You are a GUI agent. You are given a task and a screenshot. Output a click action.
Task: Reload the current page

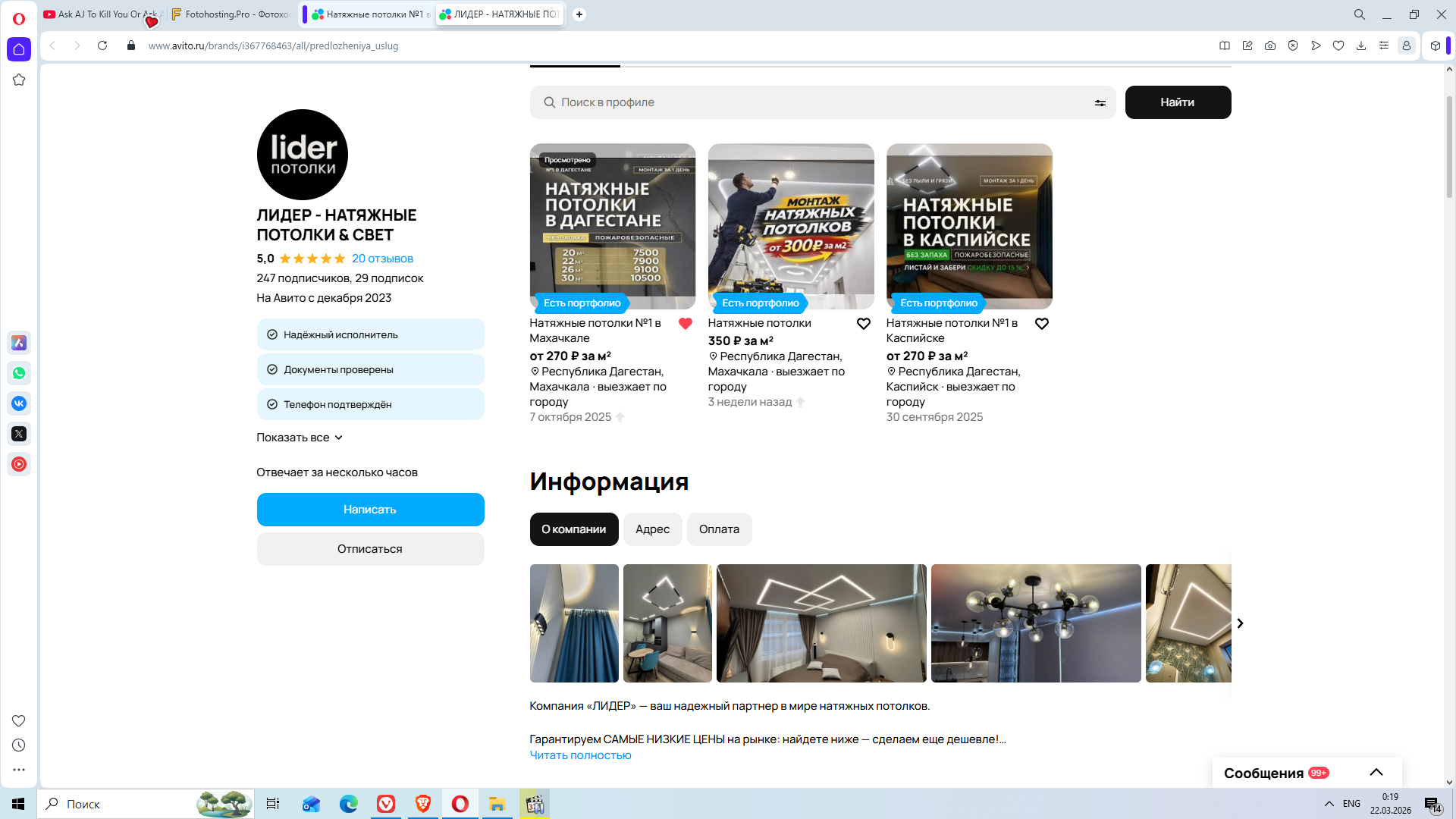point(102,45)
